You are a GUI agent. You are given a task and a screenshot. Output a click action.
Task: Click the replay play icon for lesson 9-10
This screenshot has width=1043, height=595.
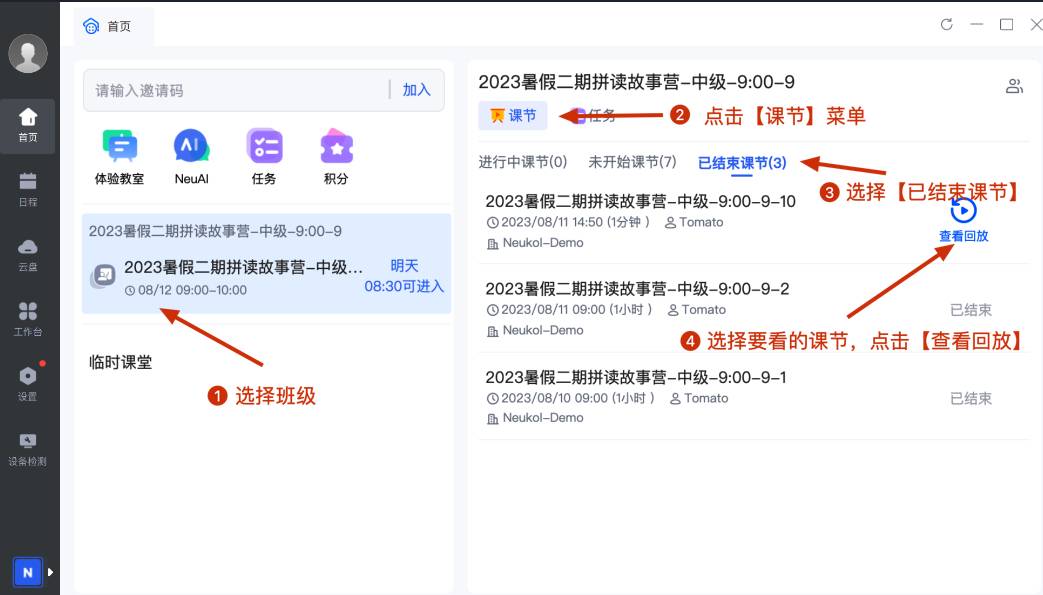[x=963, y=210]
